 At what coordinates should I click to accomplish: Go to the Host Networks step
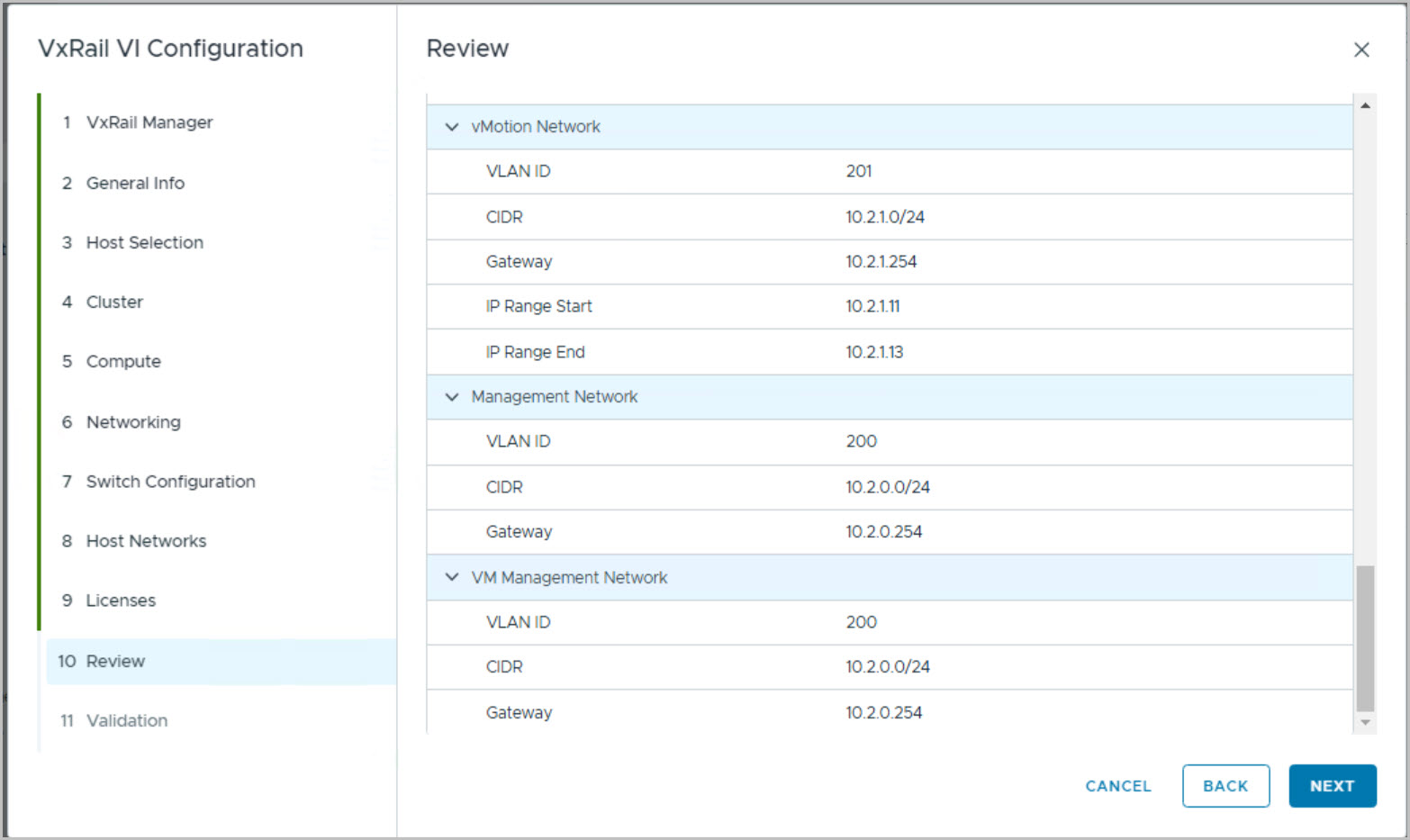pyautogui.click(x=146, y=541)
